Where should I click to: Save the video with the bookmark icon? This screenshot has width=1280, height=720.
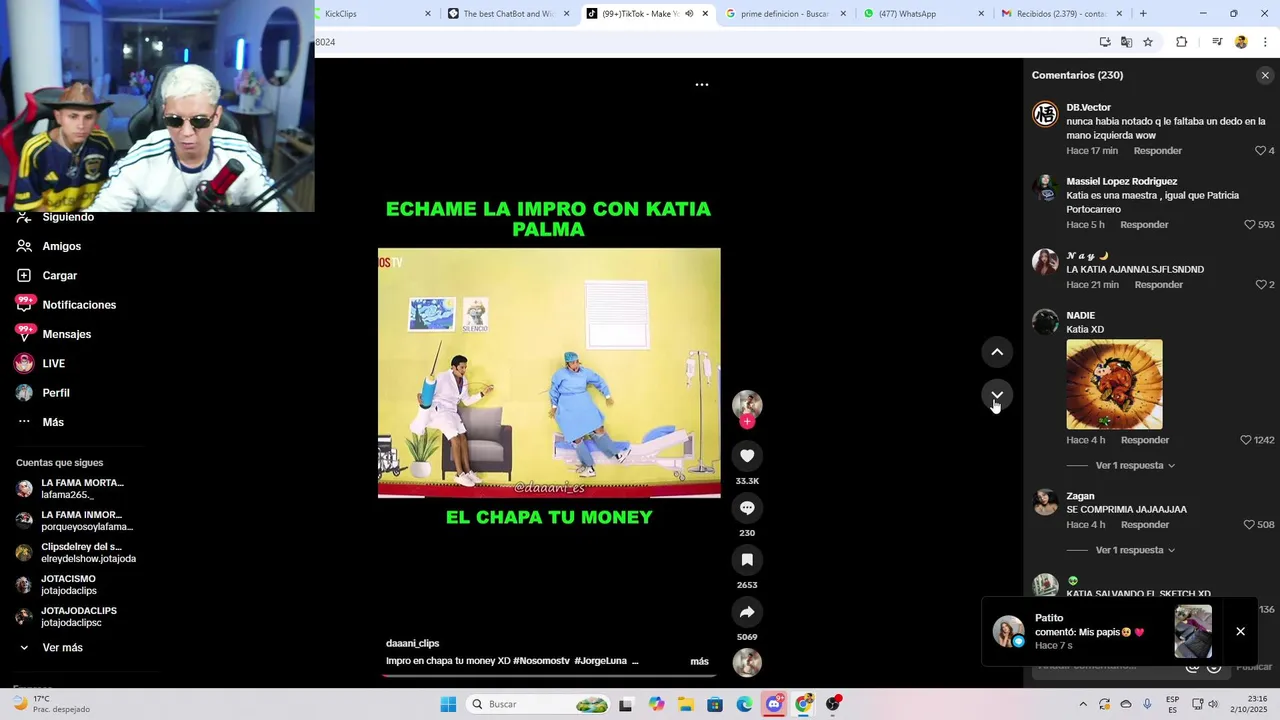(x=747, y=560)
